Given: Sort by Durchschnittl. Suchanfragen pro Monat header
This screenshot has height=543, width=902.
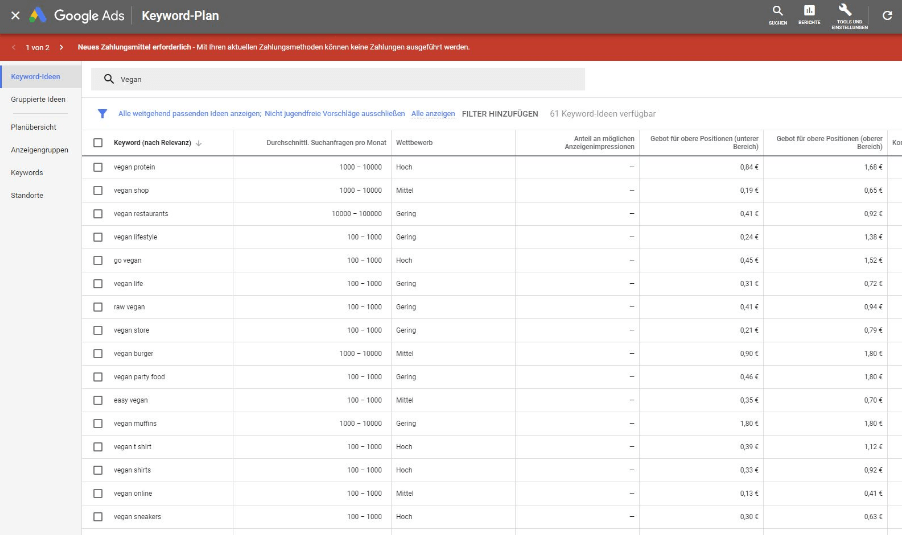Looking at the screenshot, I should point(326,143).
